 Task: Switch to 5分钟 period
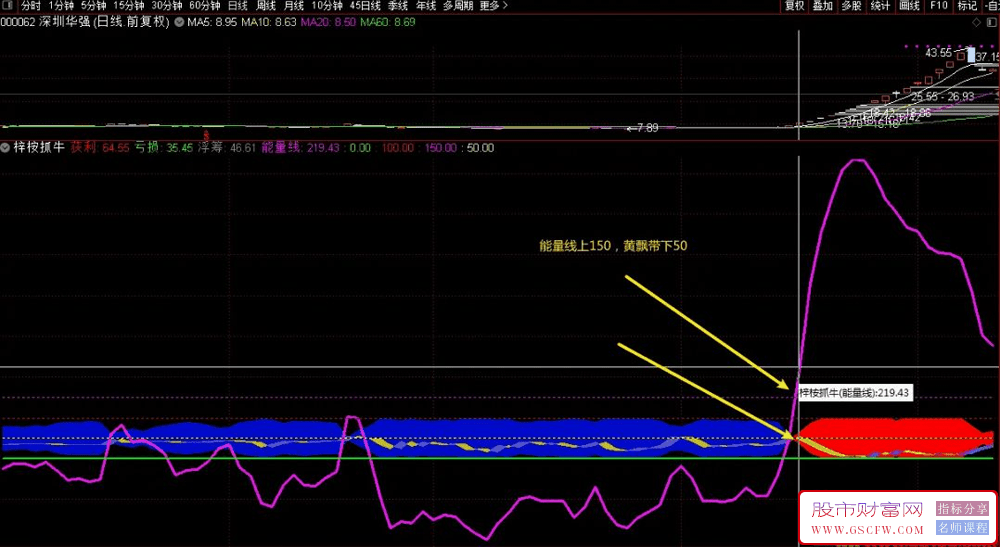tap(93, 6)
